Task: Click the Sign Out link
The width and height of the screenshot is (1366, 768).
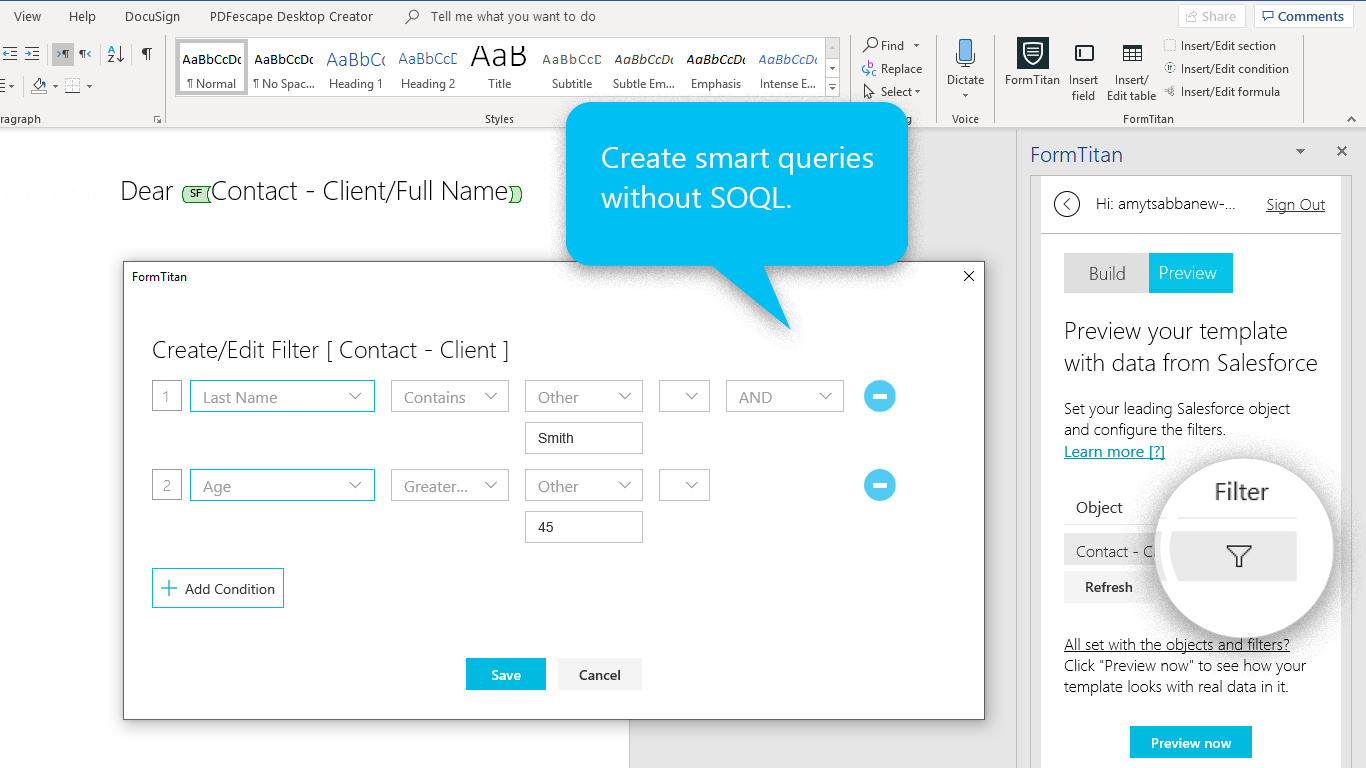Action: 1295,205
